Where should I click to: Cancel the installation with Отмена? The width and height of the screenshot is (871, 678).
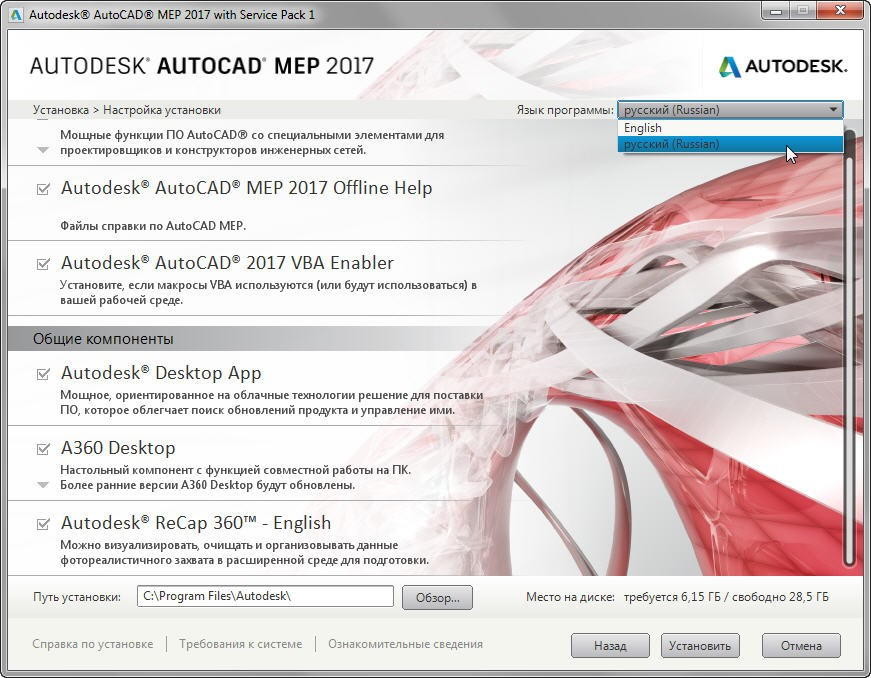[800, 646]
